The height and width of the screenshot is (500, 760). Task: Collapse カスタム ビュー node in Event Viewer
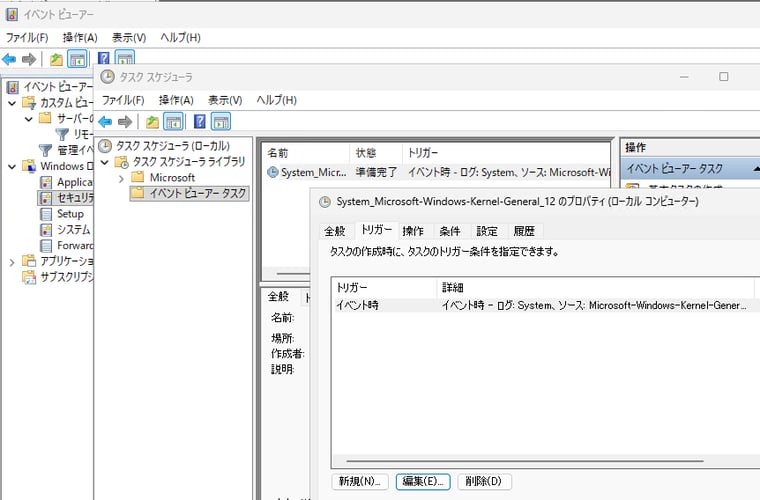[x=12, y=103]
